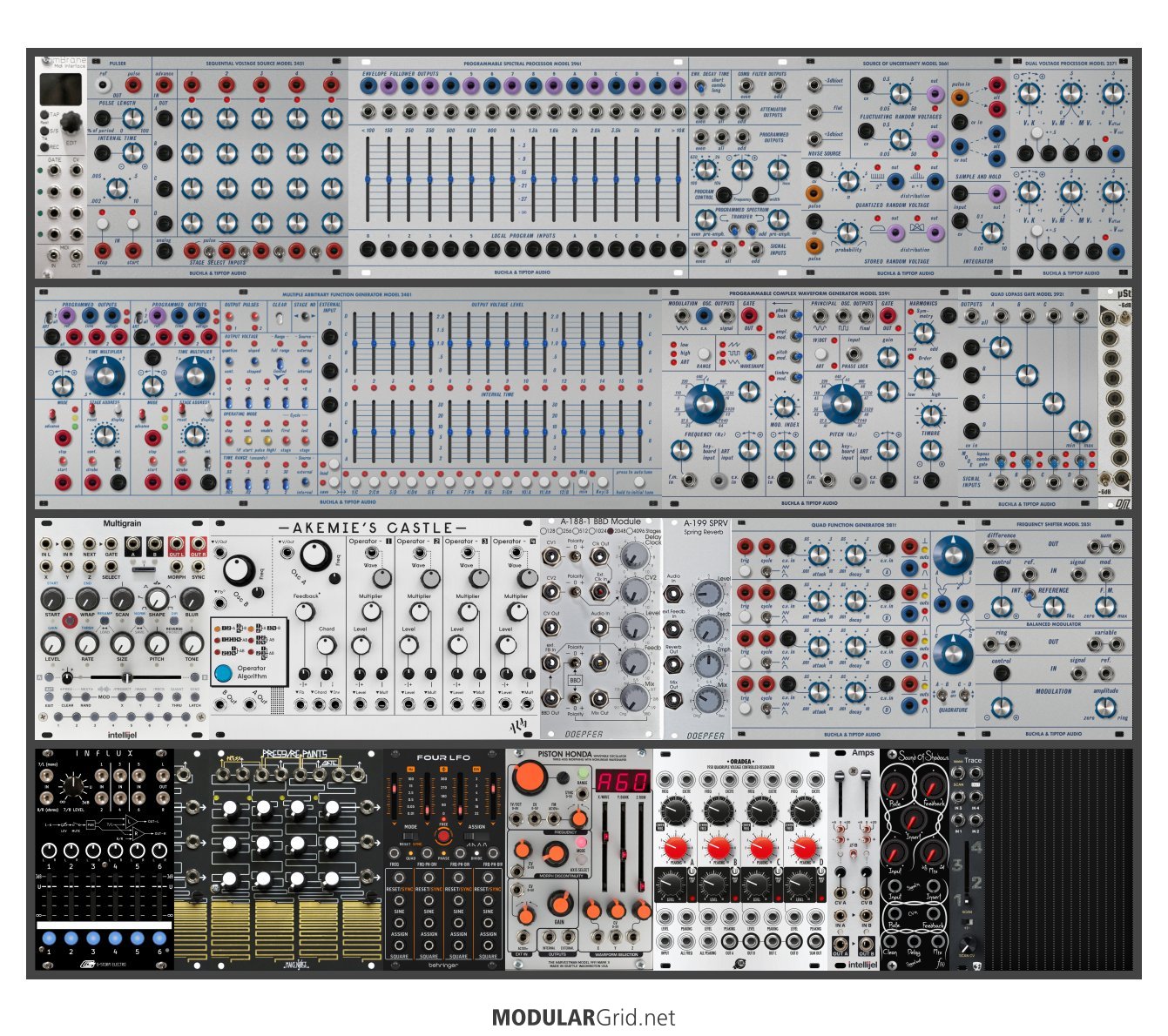1168x1036 pixels.
Task: Click Influx blue channel button 1
Action: tap(49, 938)
